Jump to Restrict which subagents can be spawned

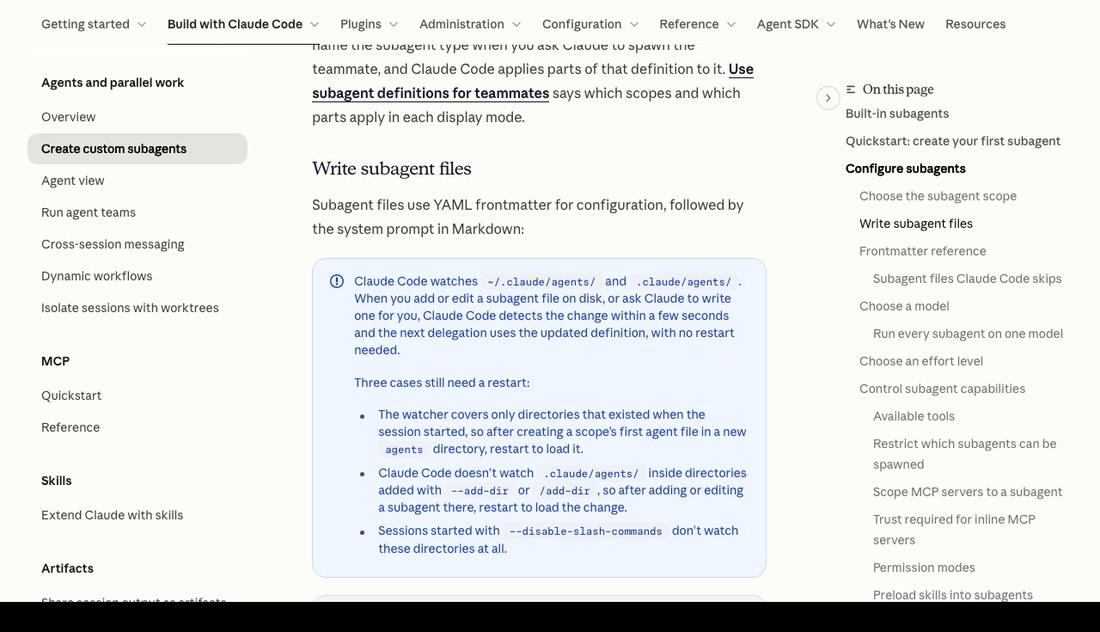point(964,454)
